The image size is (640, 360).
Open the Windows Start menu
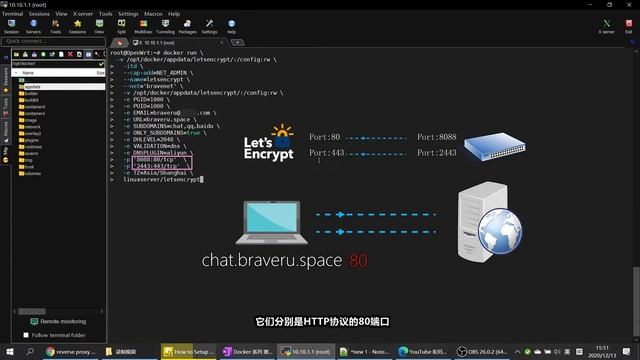pos(9,352)
